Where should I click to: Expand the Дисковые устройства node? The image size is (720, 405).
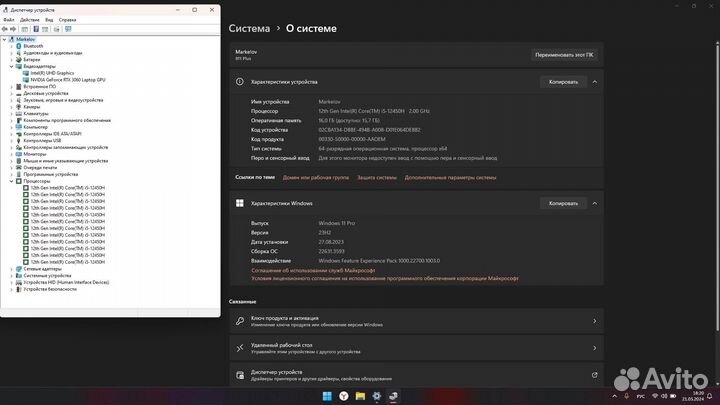click(x=11, y=93)
